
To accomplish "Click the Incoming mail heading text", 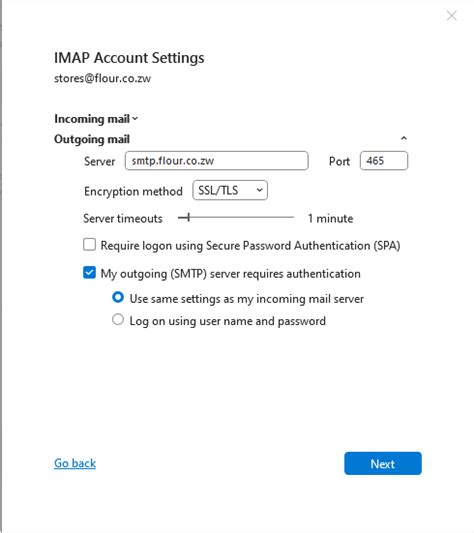I will coord(92,119).
